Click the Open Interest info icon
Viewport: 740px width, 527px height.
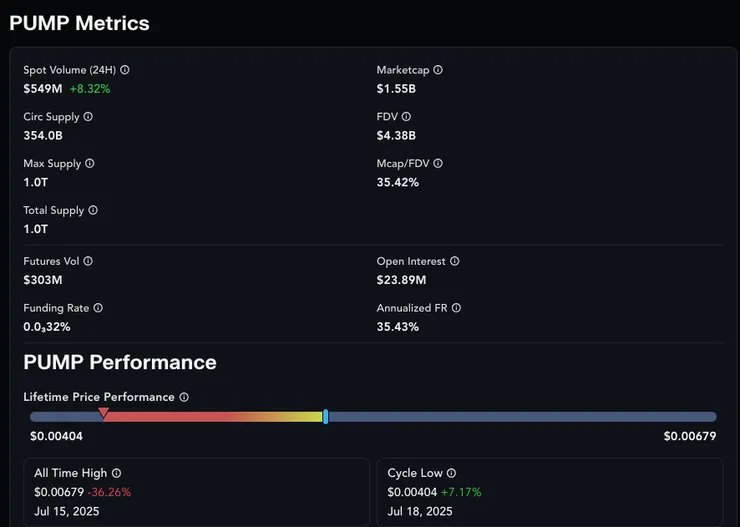tap(455, 261)
